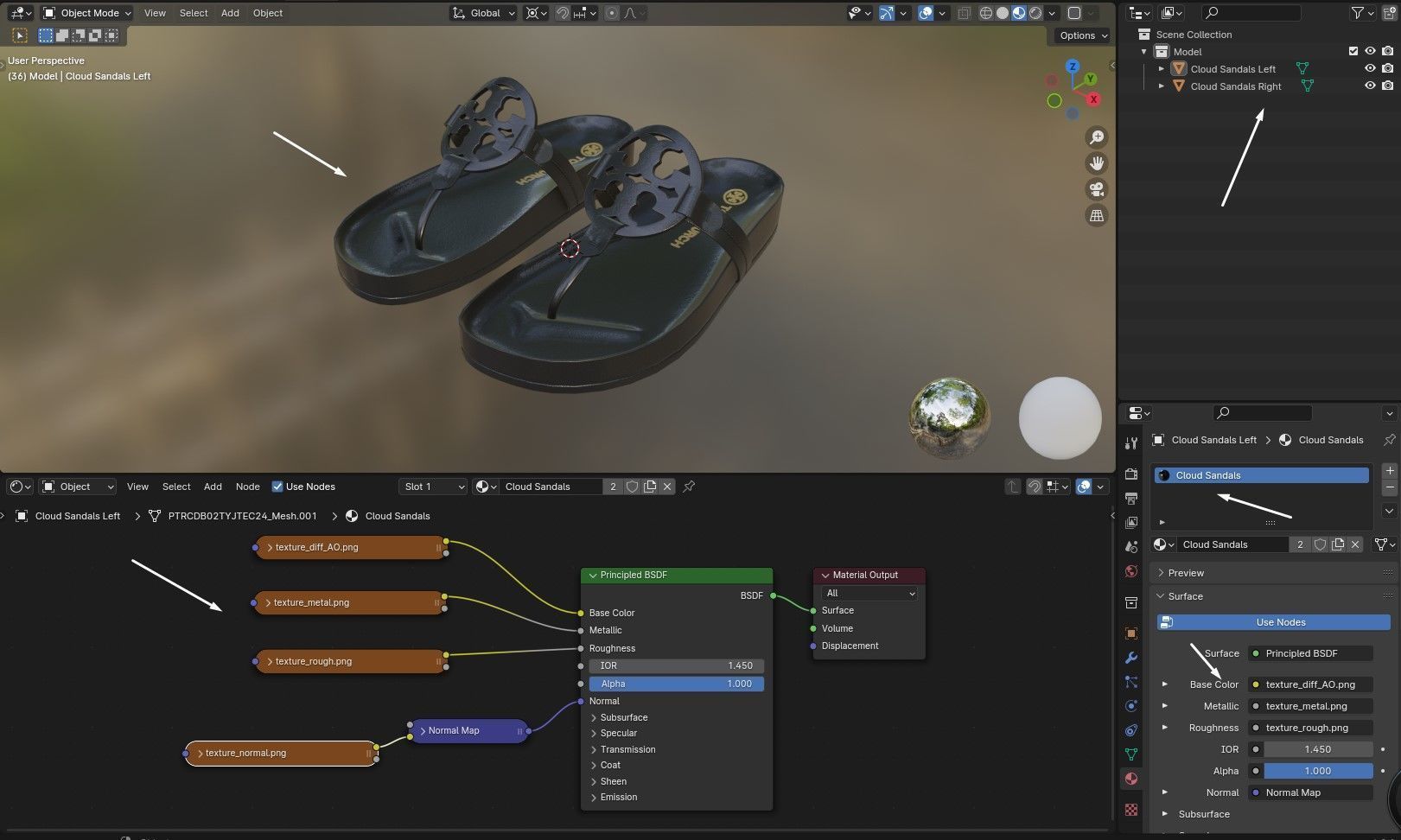1401x840 pixels.
Task: Open the Particles properties tab
Action: point(1131,682)
